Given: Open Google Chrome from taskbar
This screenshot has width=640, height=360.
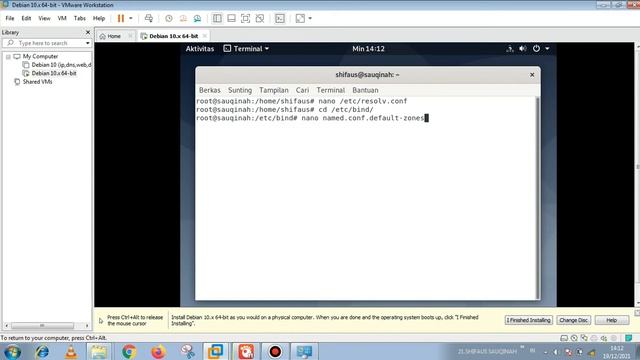Looking at the screenshot, I should (129, 352).
